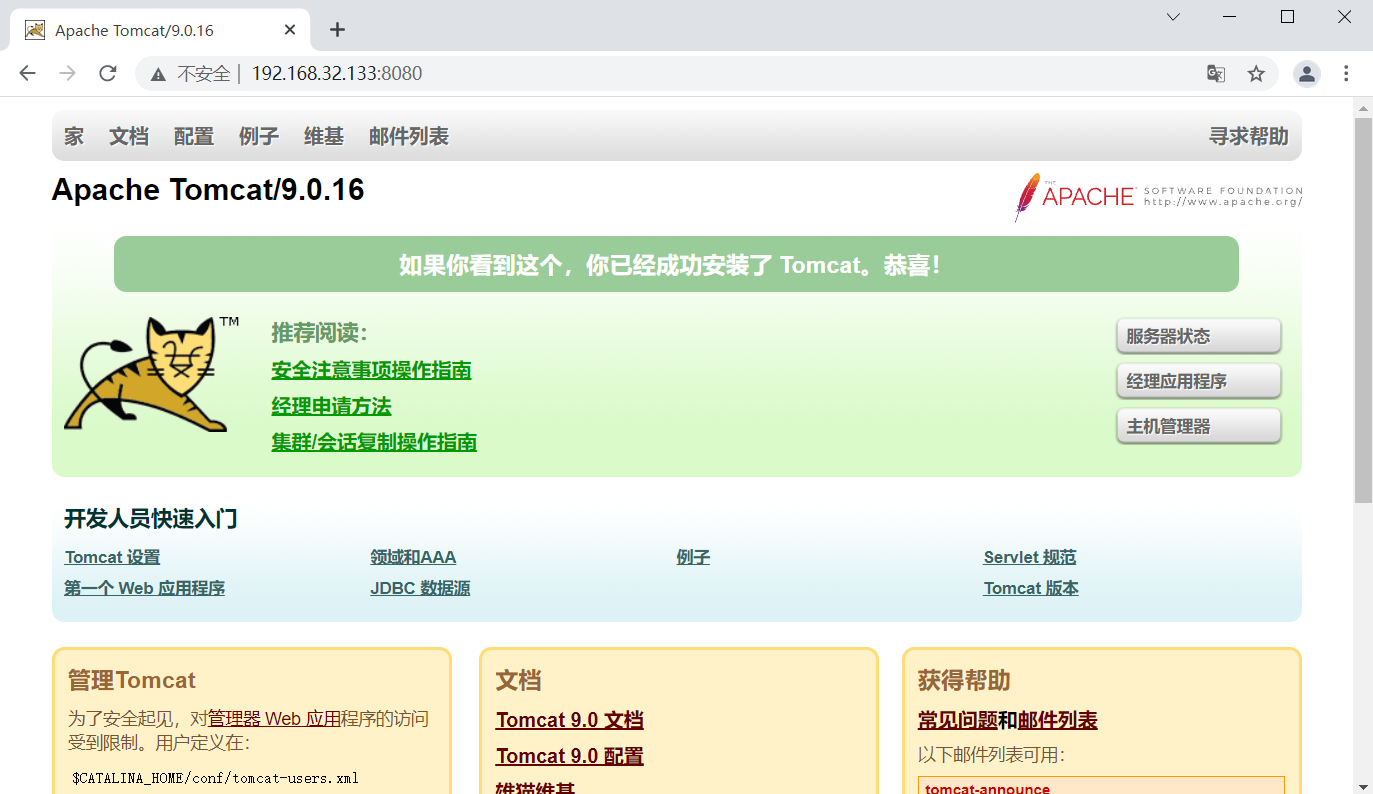
Task: Open the Chrome three-dot menu
Action: [1346, 73]
